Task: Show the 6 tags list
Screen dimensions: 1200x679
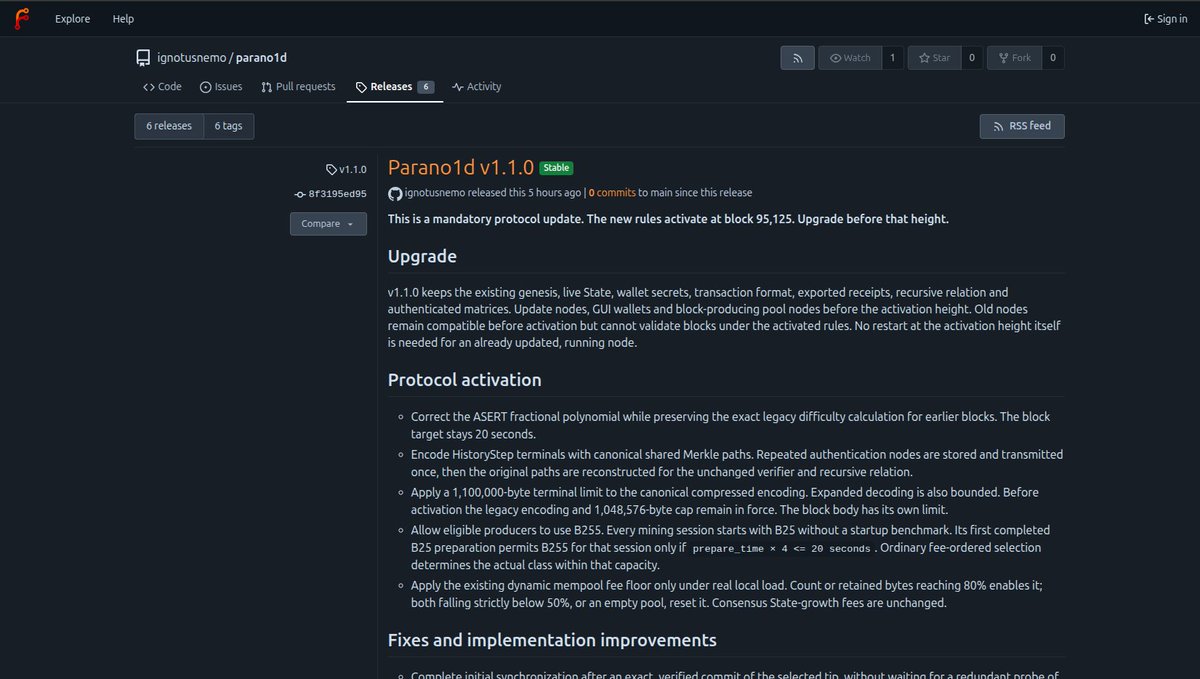Action: click(228, 126)
